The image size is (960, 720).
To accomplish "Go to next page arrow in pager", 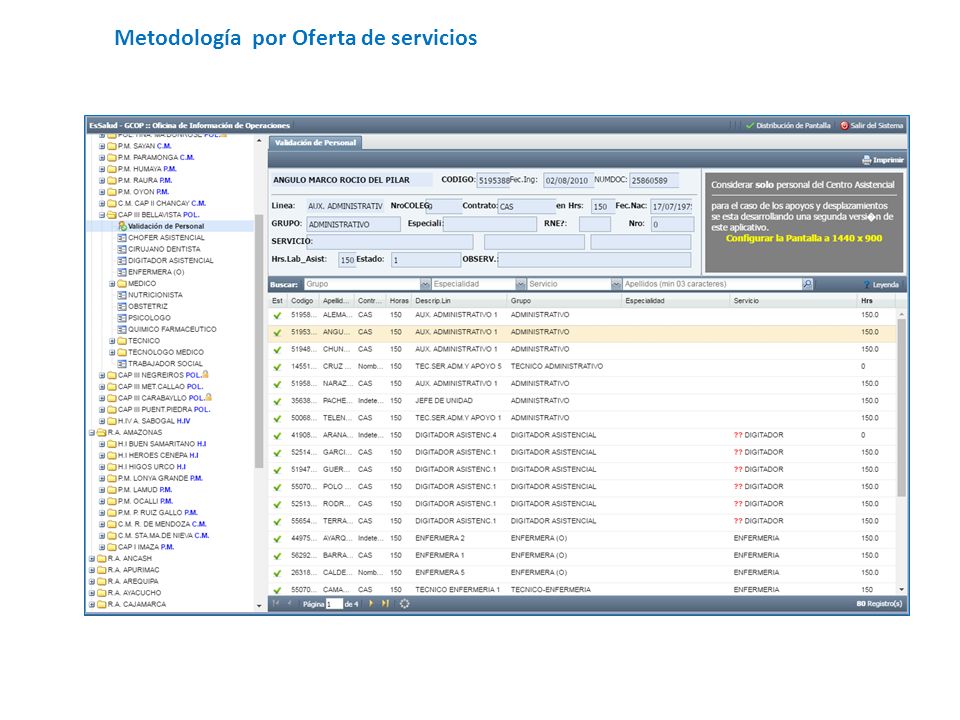I will 371,604.
